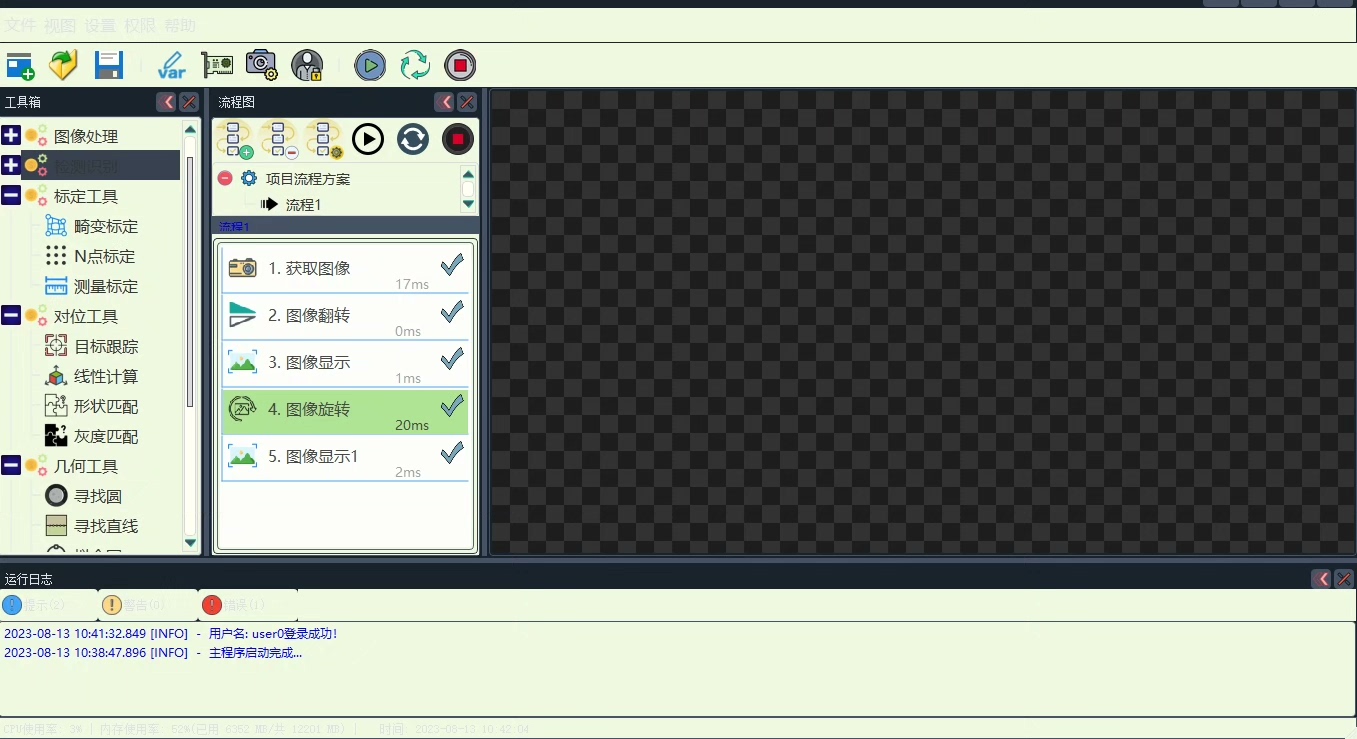Collapse the 运行日志 panel with chevron
This screenshot has width=1357, height=739.
[1322, 579]
